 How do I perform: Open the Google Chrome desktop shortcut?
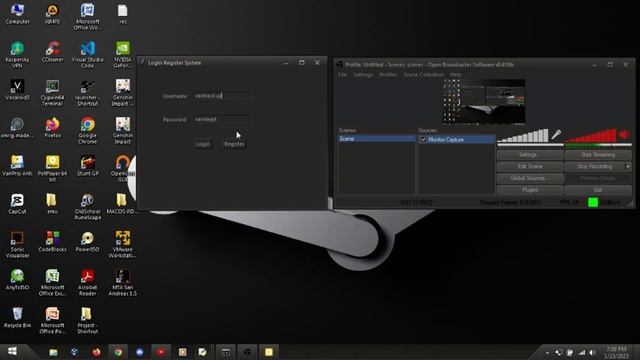point(87,131)
